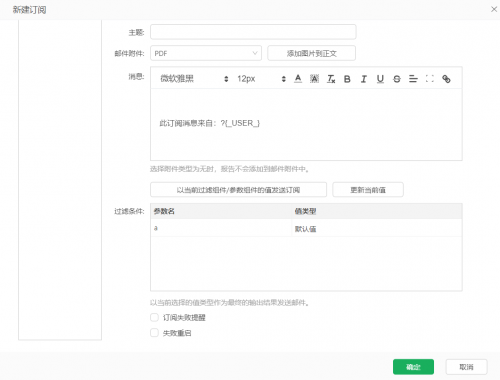Click the text background color icon
Image resolution: width=500 pixels, height=380 pixels.
click(314, 79)
